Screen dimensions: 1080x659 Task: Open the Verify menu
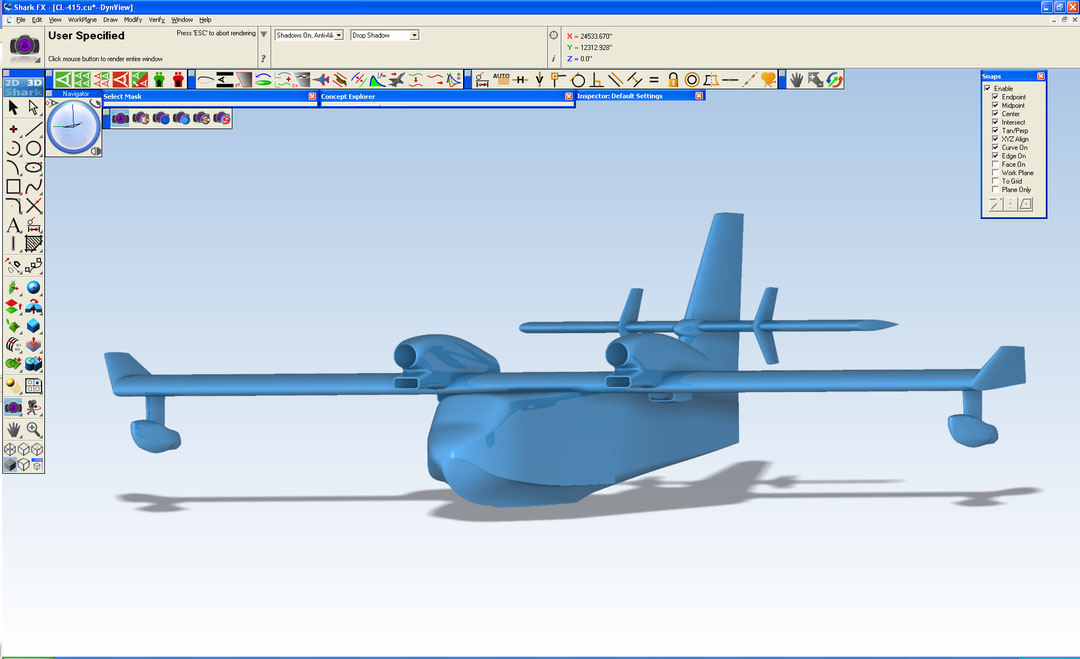click(156, 20)
